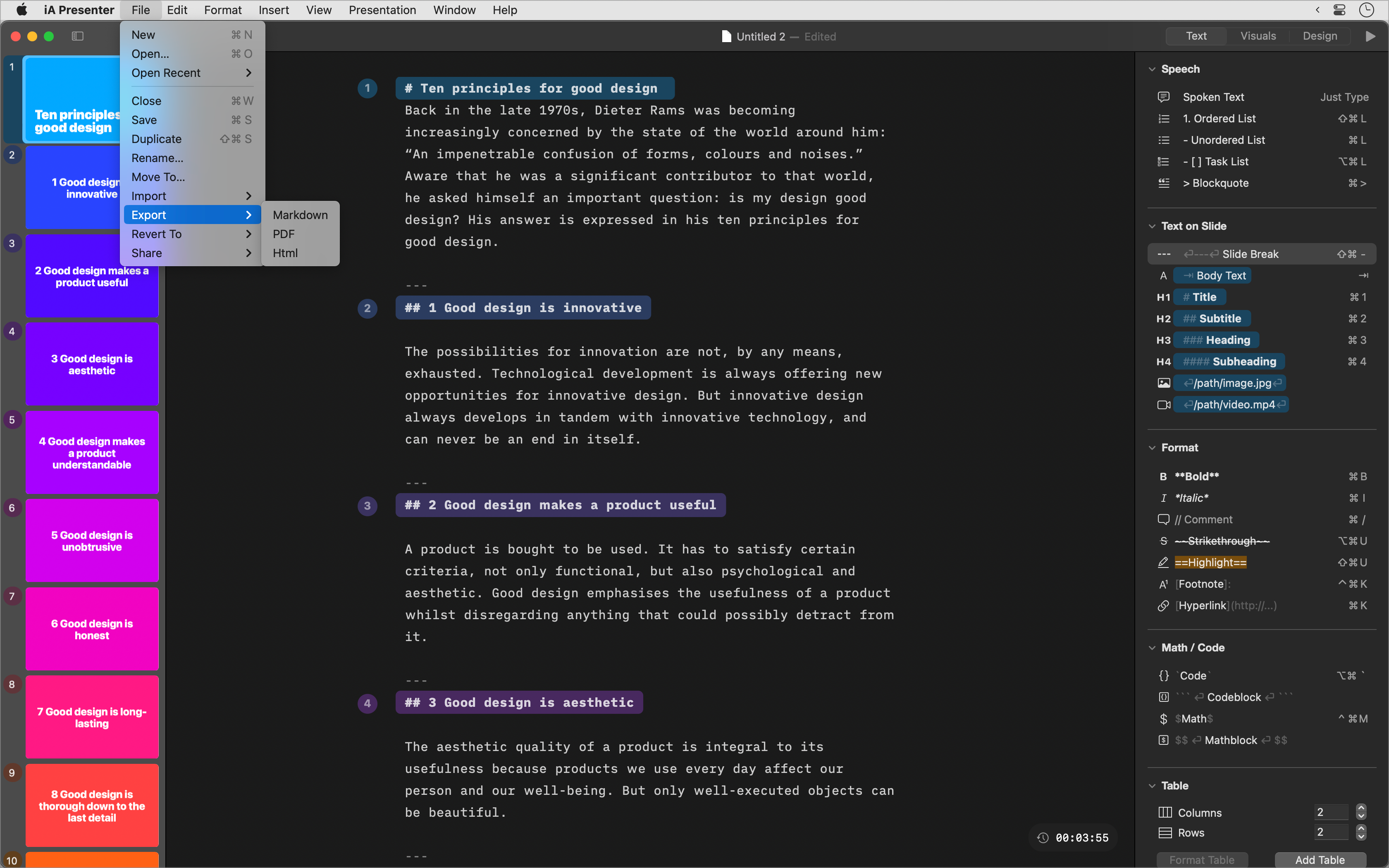Adjust the Columns stepper
This screenshot has height=868, width=1389.
coord(1361,812)
